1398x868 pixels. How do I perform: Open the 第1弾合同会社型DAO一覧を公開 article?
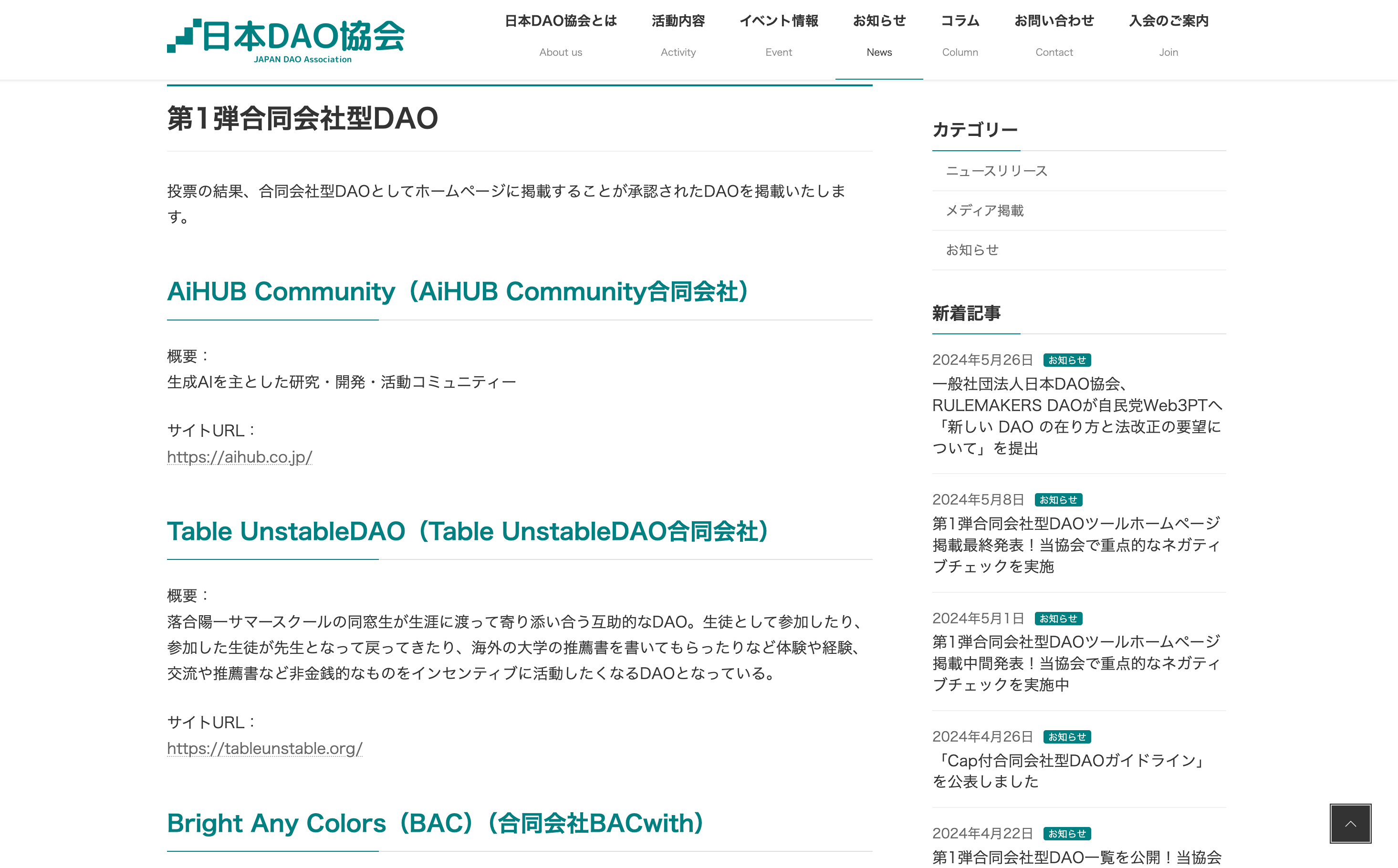coord(1077,857)
